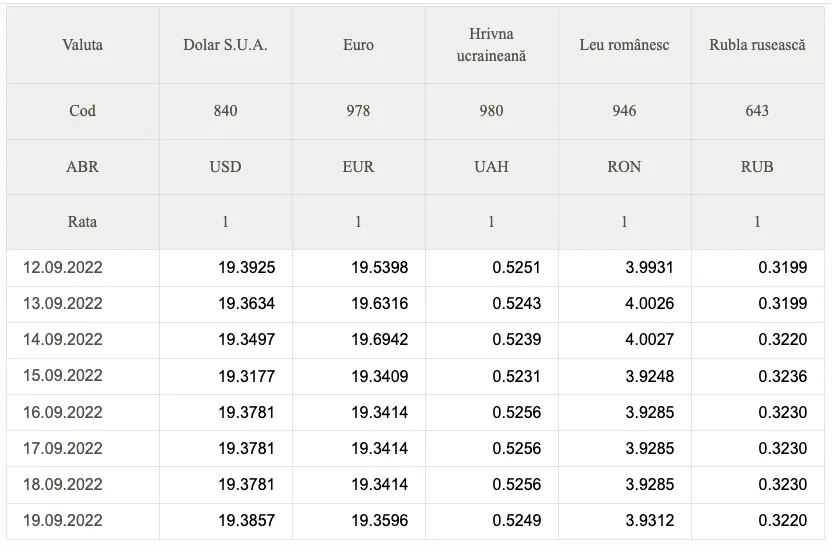Viewport: 832px width, 546px height.
Task: Click EUR rate 19.3596
Action: pyautogui.click(x=380, y=521)
